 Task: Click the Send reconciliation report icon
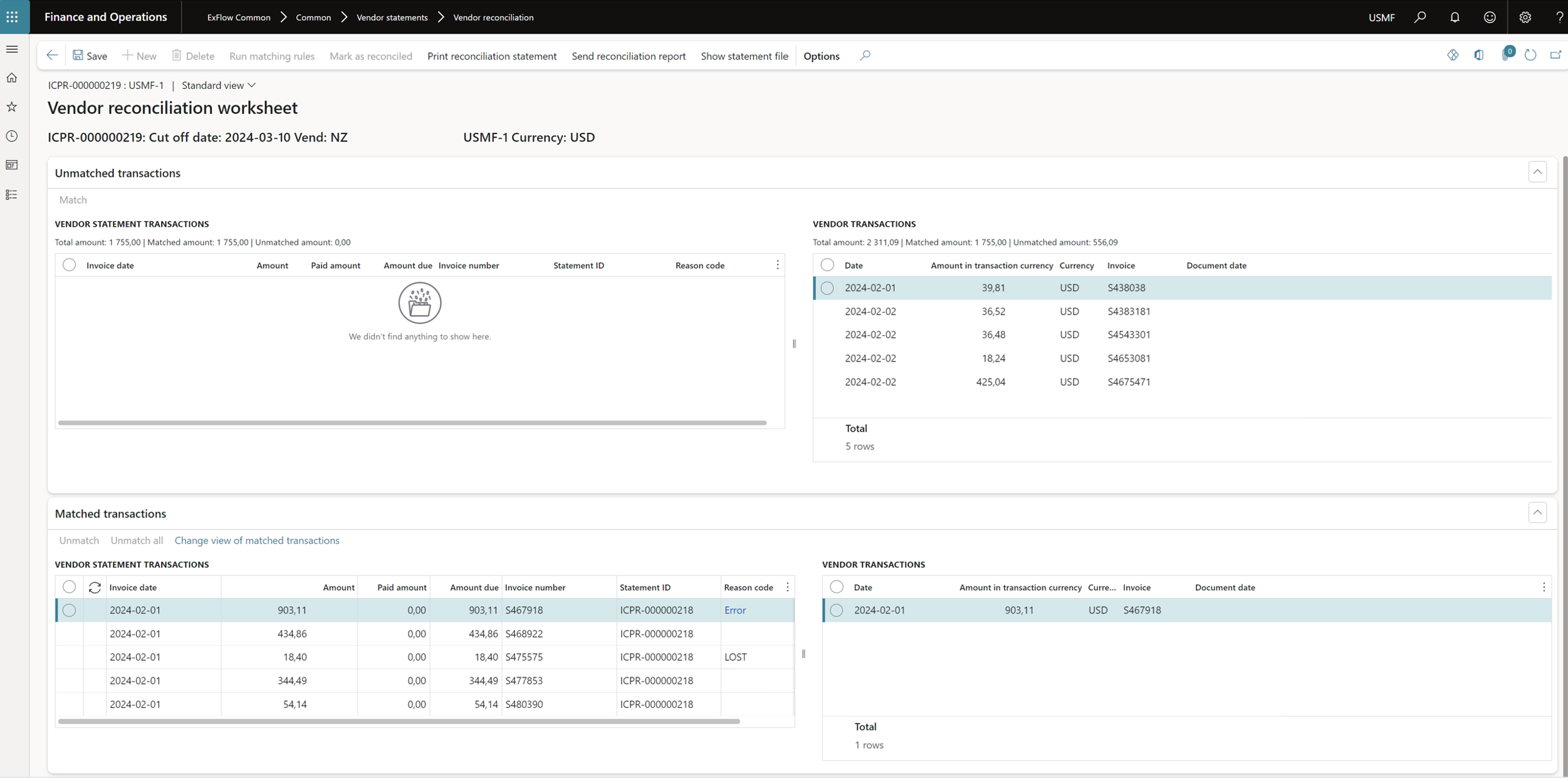pos(628,55)
